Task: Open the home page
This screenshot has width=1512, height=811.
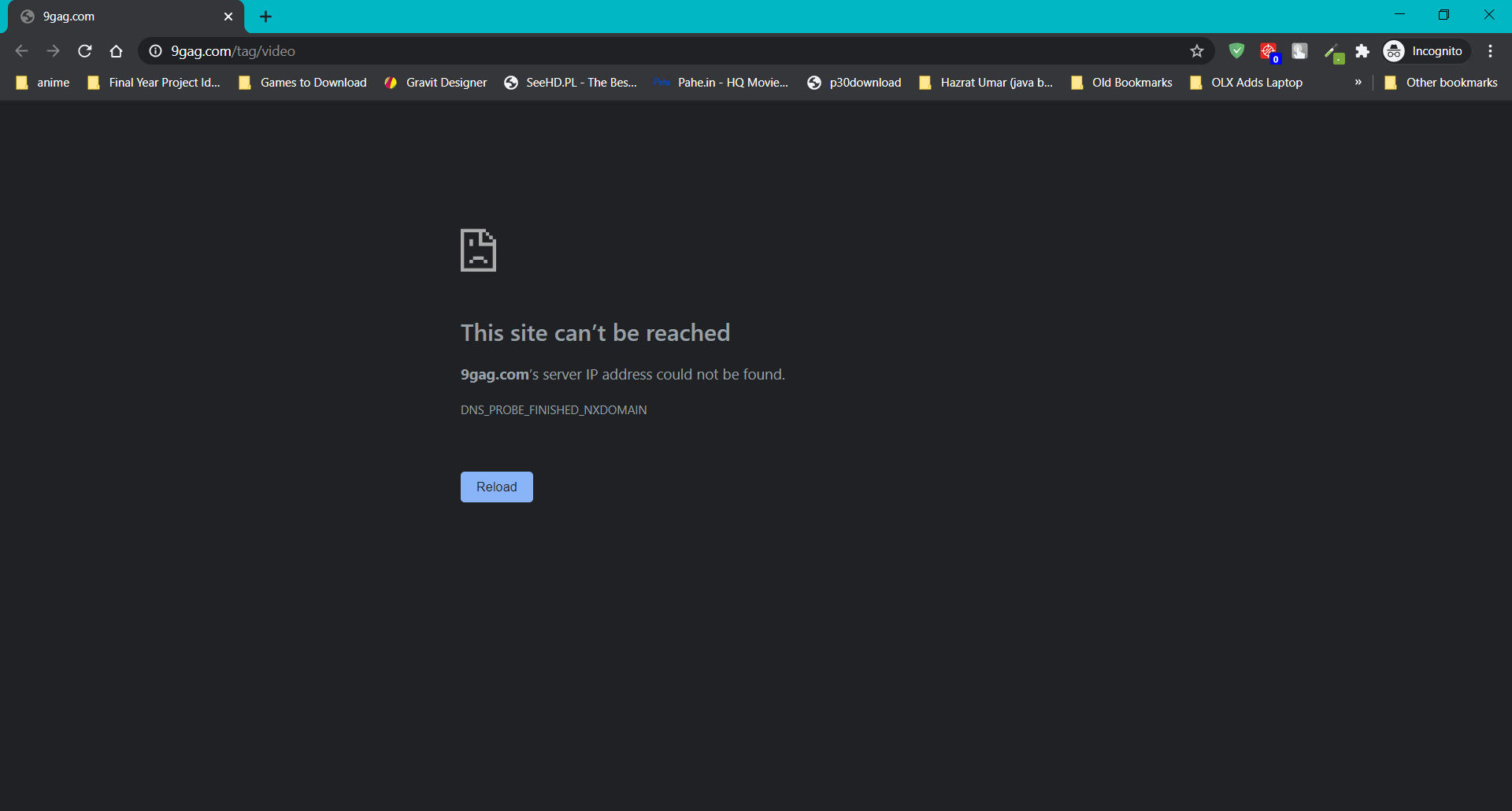Action: 116,51
